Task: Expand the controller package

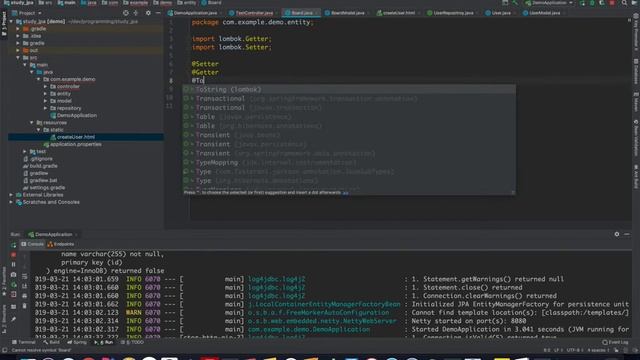Action: [46, 87]
